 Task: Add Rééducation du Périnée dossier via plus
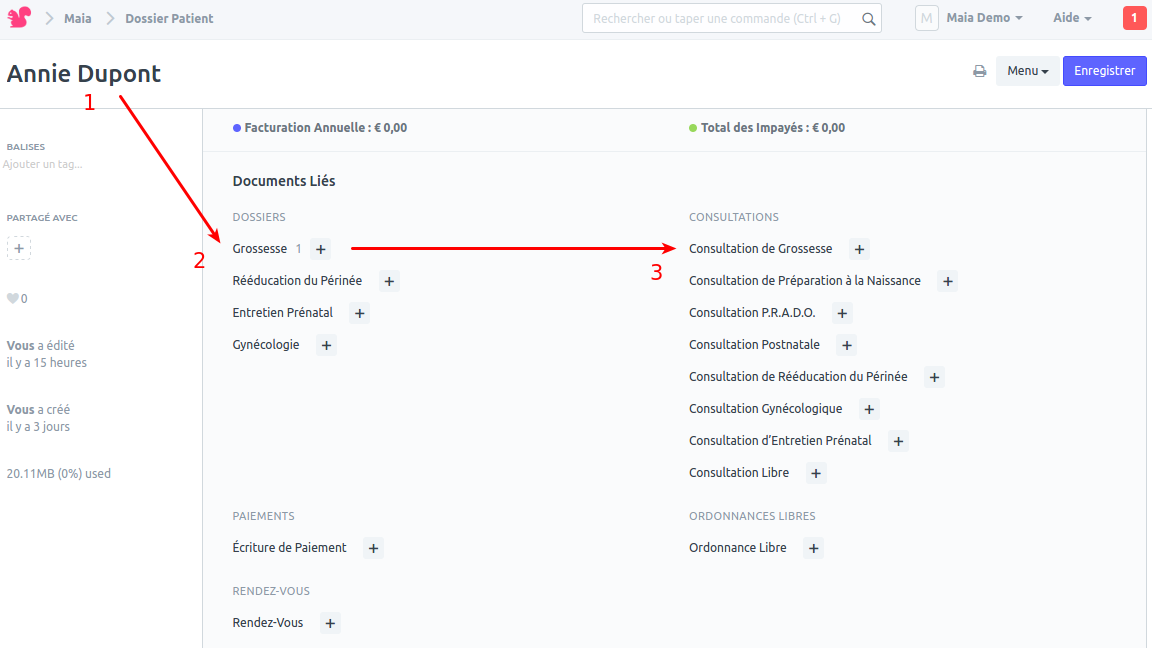point(389,281)
